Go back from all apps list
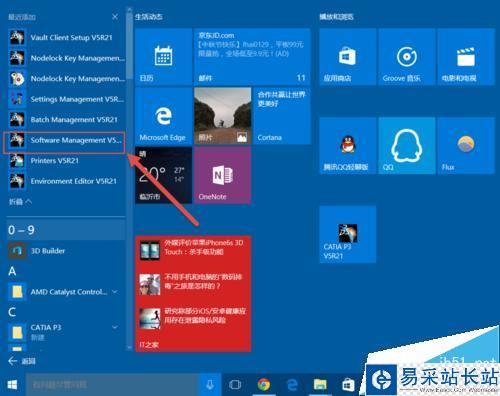Image resolution: width=500 pixels, height=396 pixels. 22,361
